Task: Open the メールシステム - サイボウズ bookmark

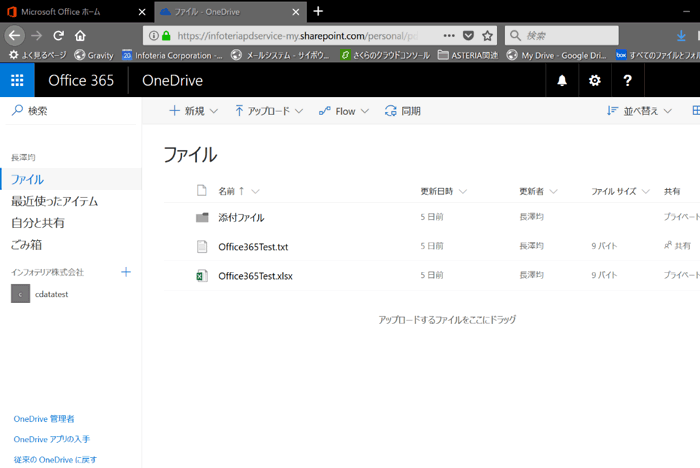Action: [x=280, y=55]
